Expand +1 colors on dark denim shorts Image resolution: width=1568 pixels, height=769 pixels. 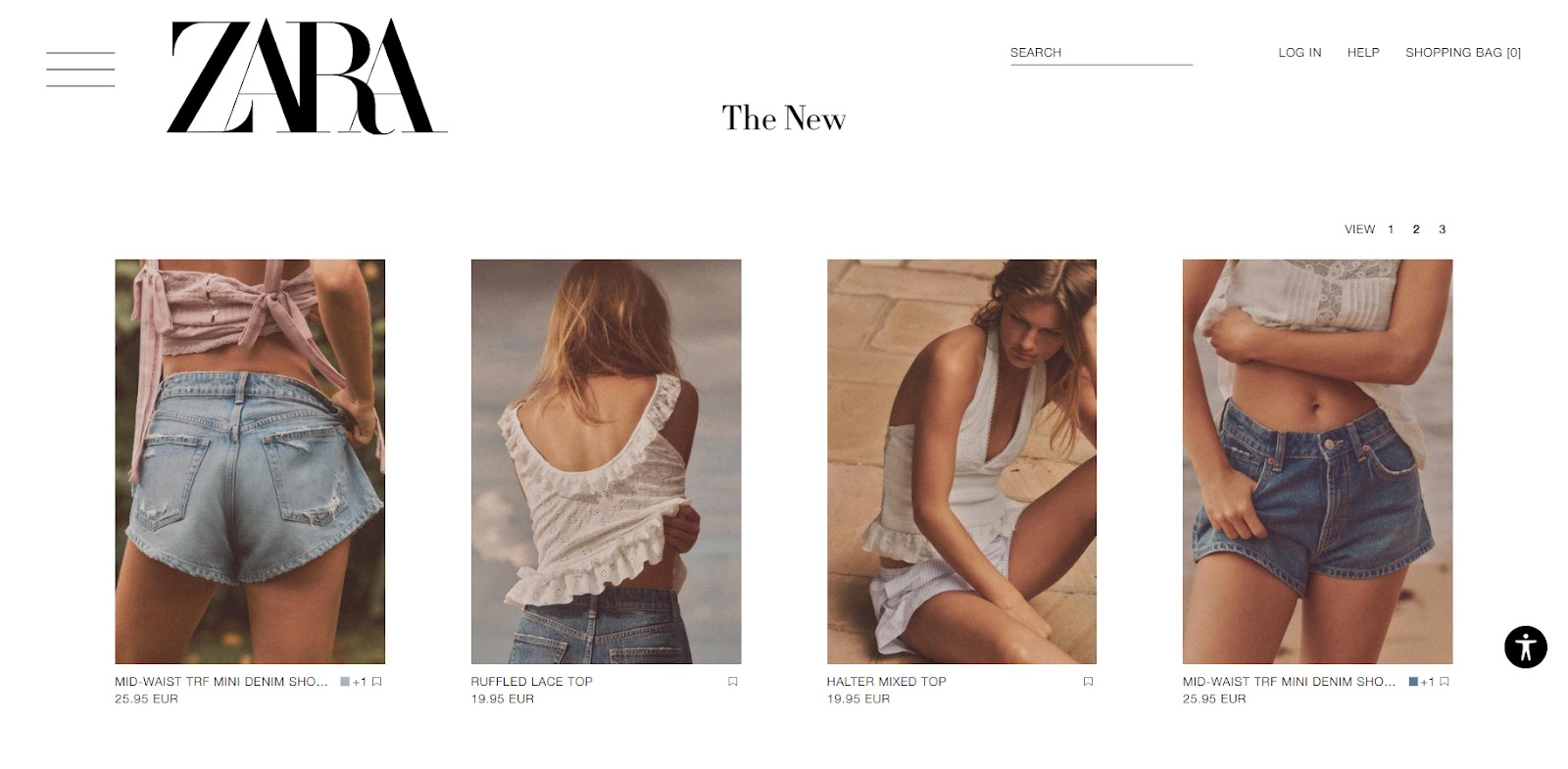tap(1428, 682)
